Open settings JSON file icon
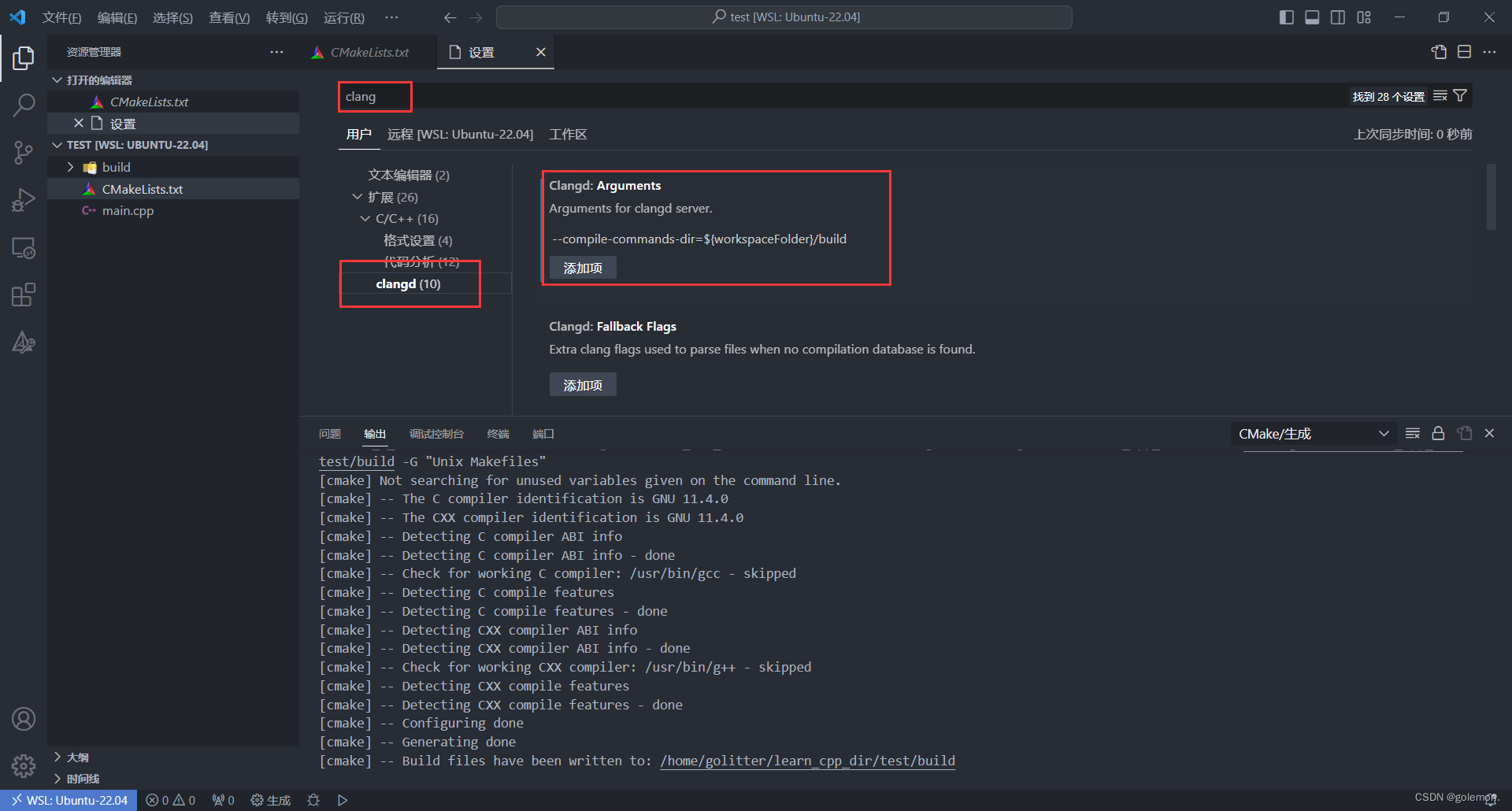 coord(1439,52)
